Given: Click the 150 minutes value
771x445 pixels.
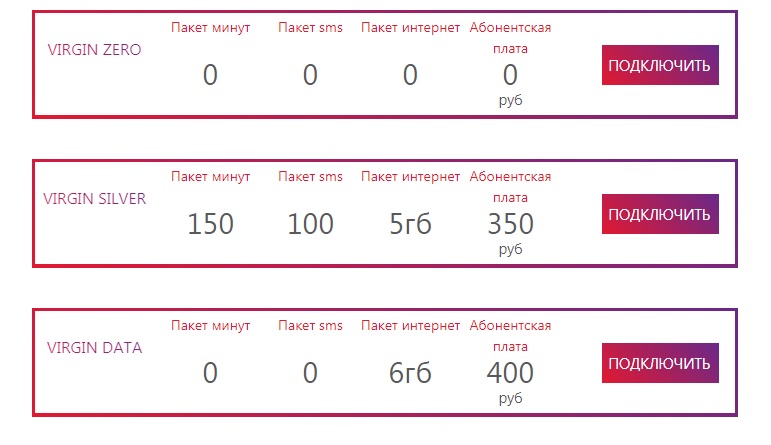Looking at the screenshot, I should tap(210, 224).
